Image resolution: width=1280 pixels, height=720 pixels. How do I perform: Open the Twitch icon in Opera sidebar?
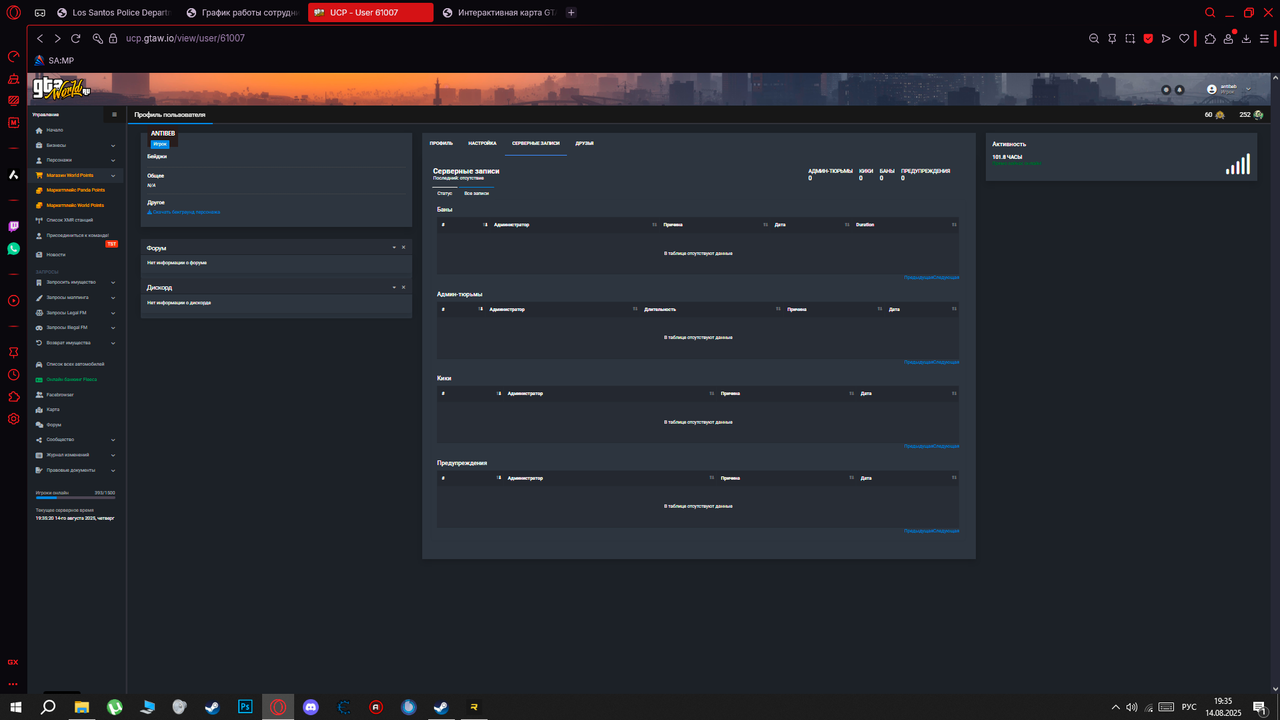(14, 227)
